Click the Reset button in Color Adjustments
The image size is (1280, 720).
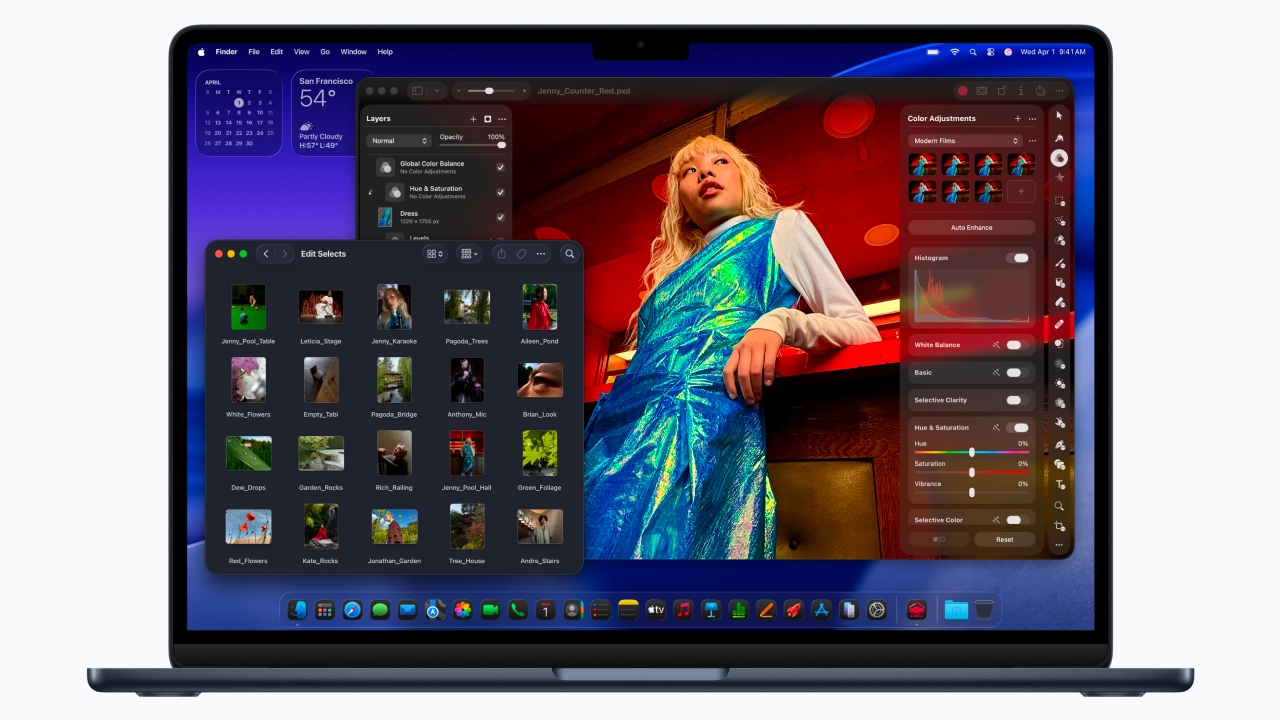click(1004, 539)
